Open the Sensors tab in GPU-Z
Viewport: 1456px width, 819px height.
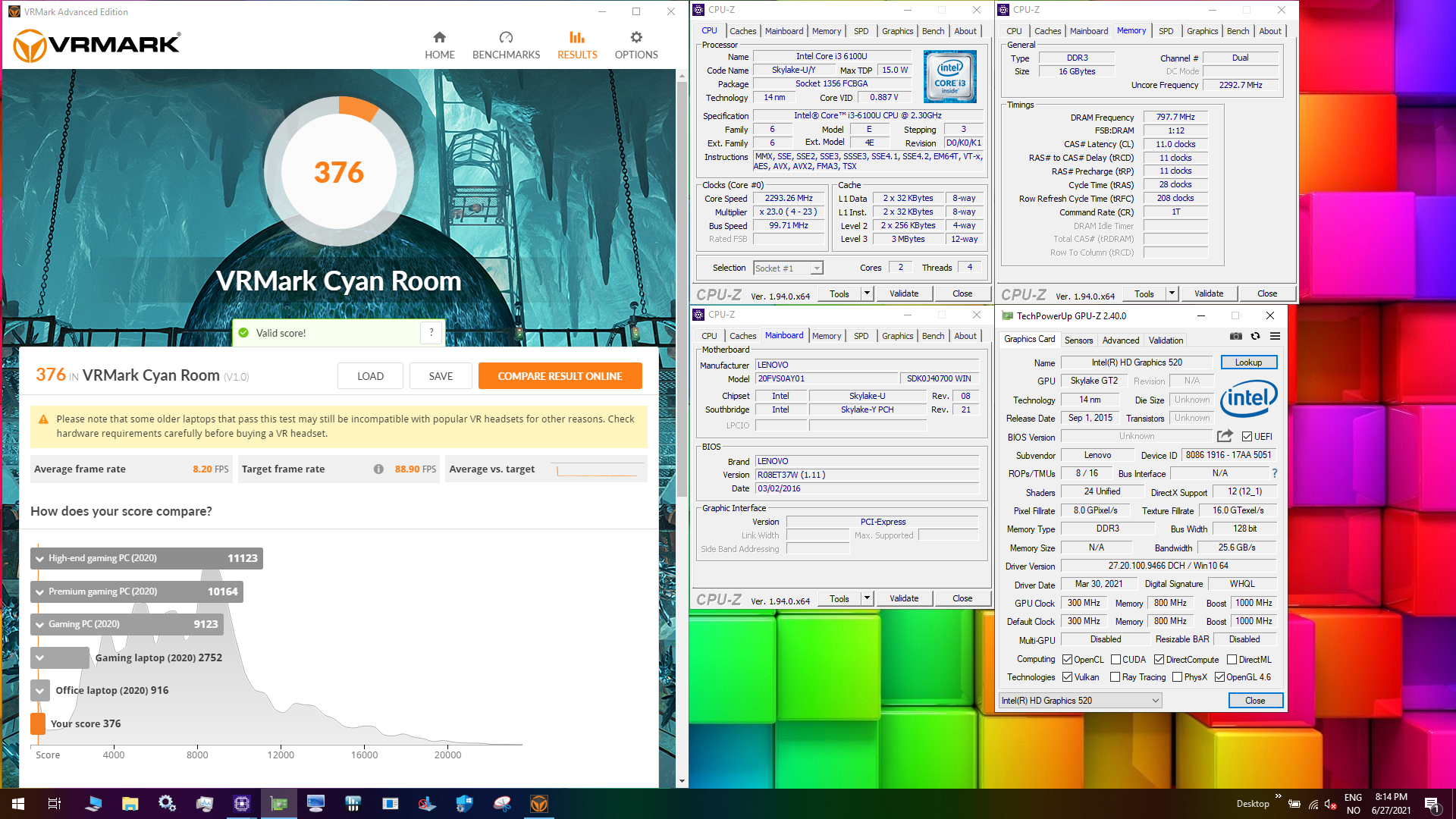click(1078, 340)
